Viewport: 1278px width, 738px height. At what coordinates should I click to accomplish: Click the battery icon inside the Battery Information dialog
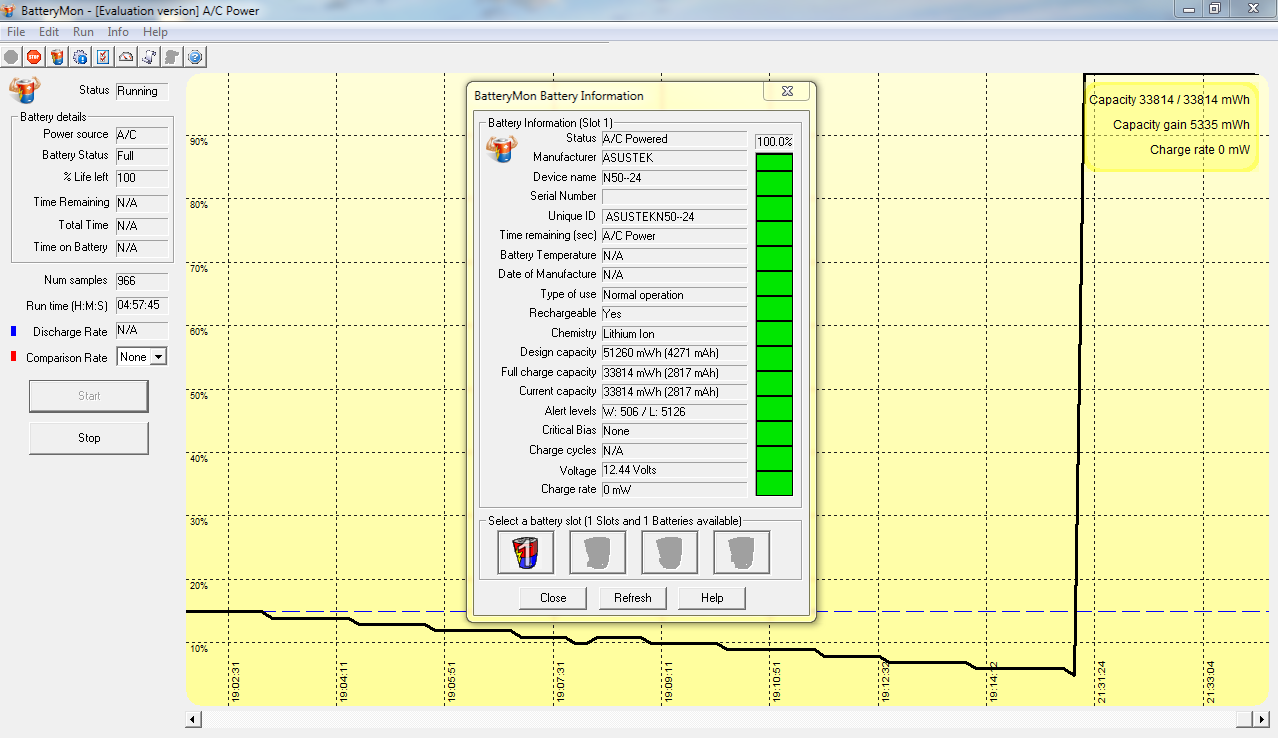(501, 149)
